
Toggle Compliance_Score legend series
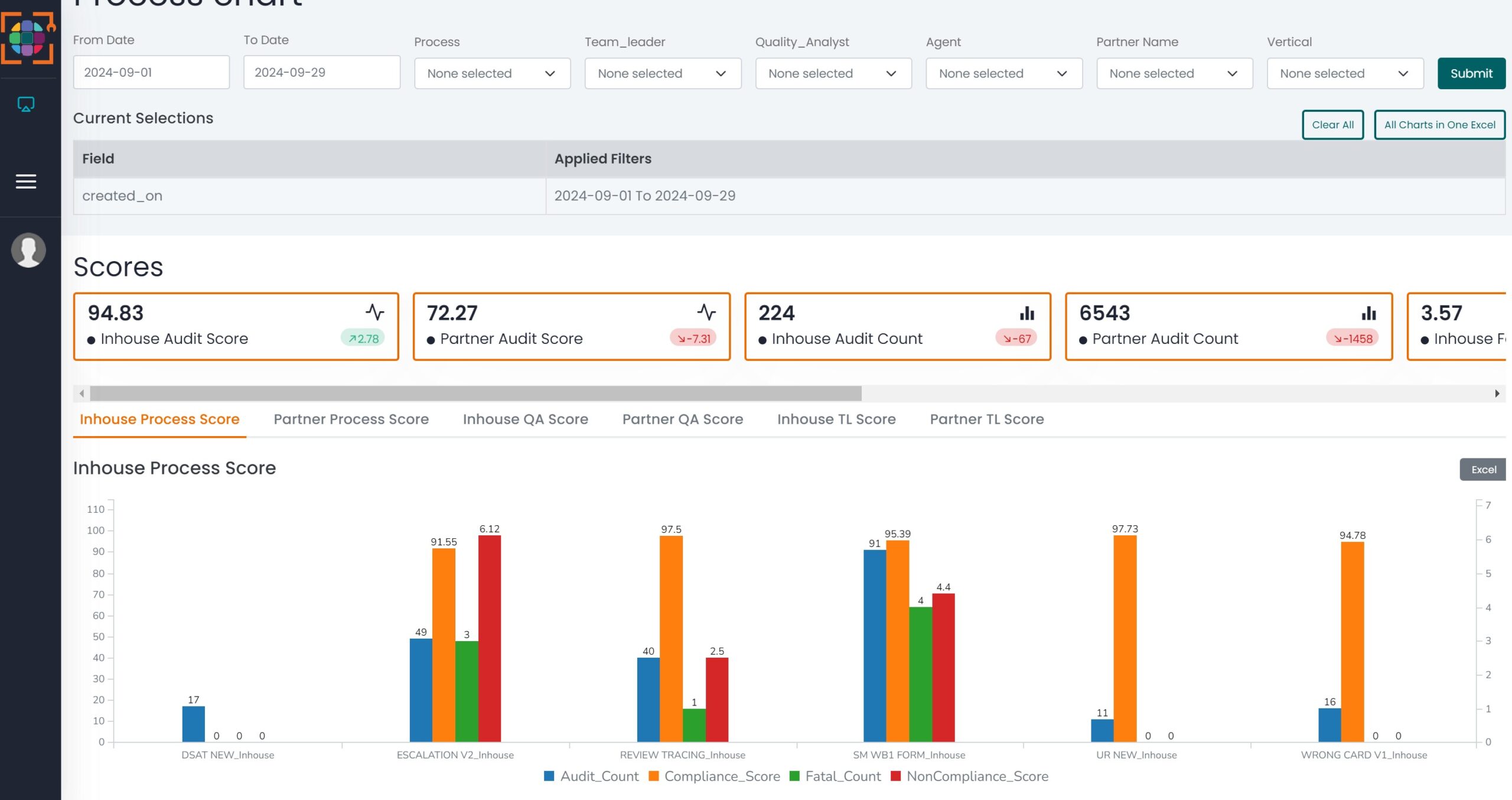tap(714, 776)
